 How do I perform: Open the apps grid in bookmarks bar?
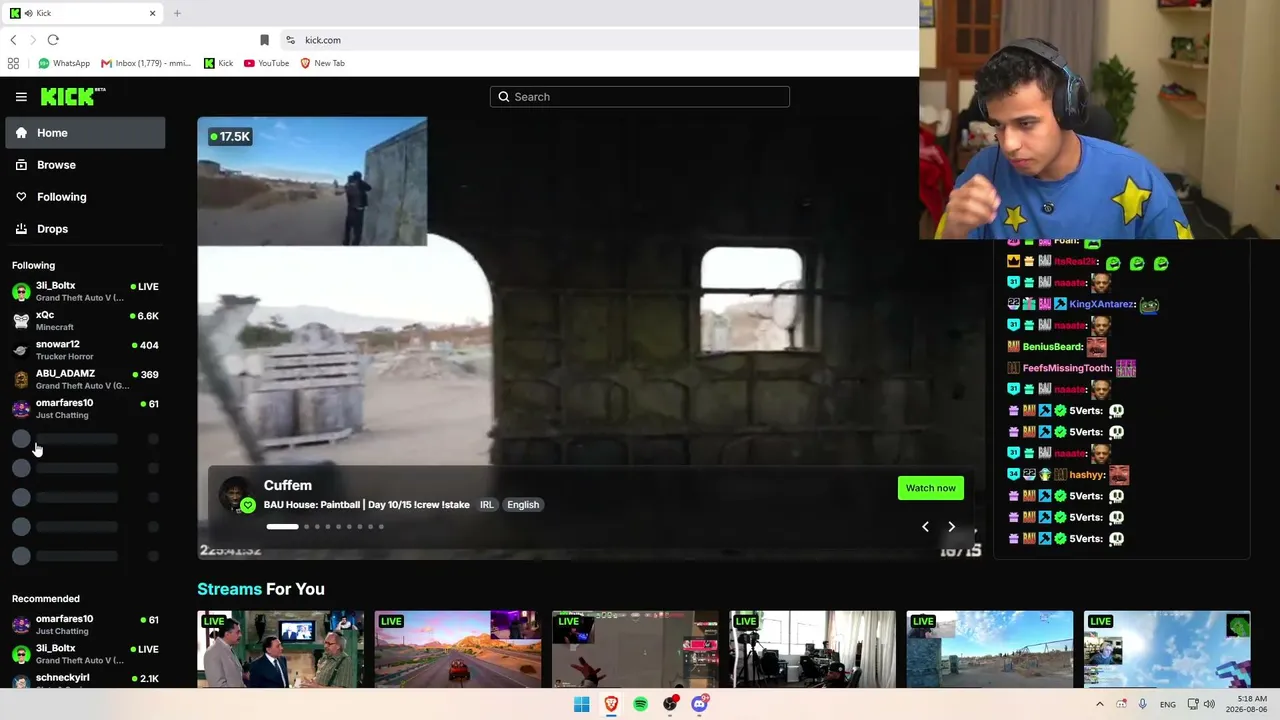coord(13,63)
